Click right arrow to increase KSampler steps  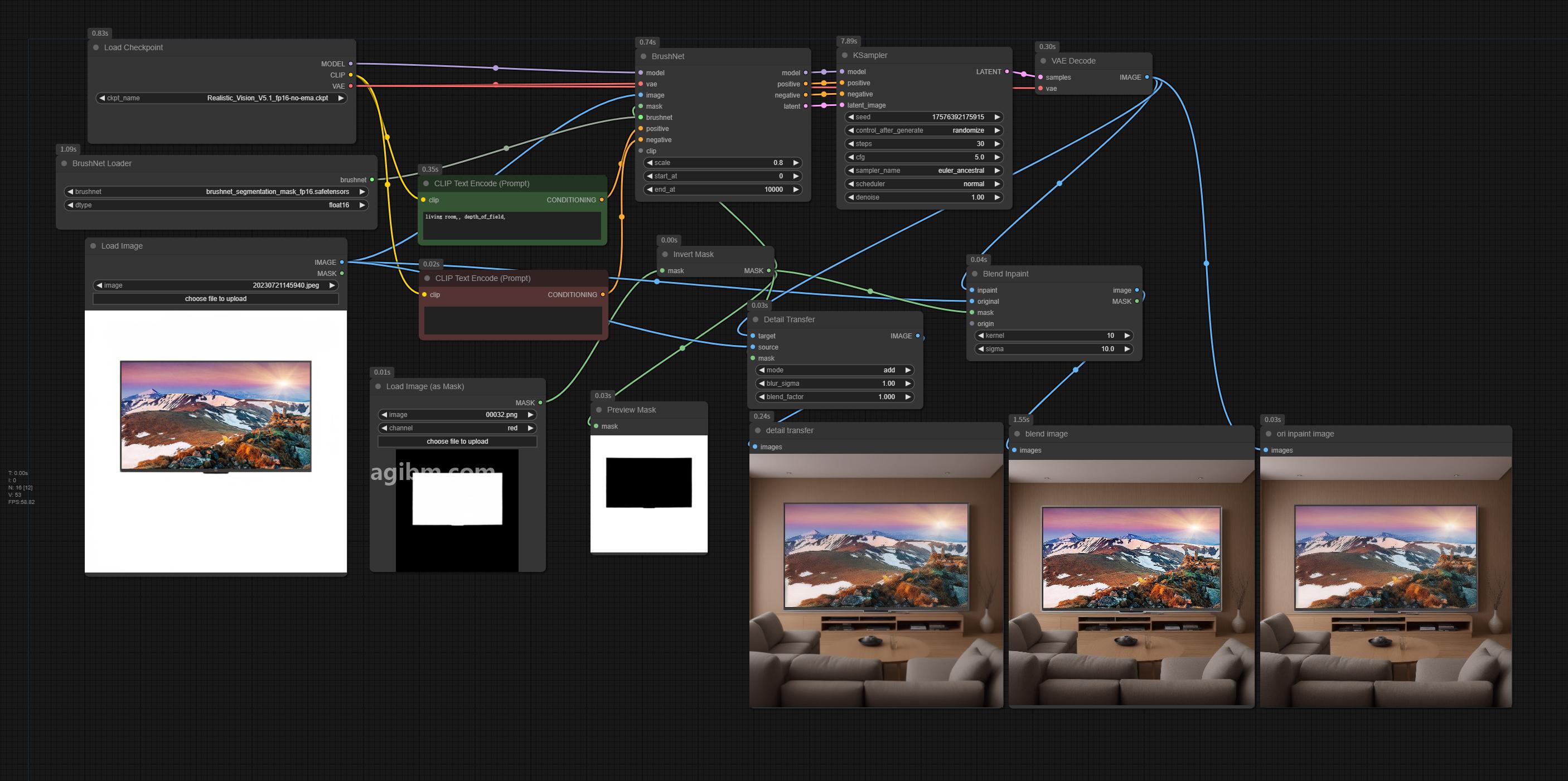coord(997,144)
